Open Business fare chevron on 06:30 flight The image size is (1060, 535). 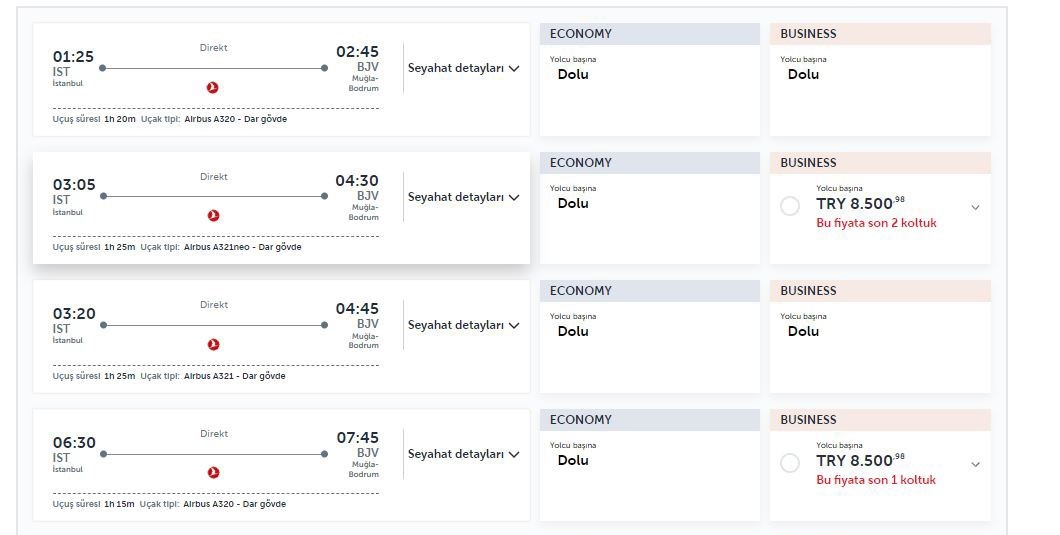[975, 464]
